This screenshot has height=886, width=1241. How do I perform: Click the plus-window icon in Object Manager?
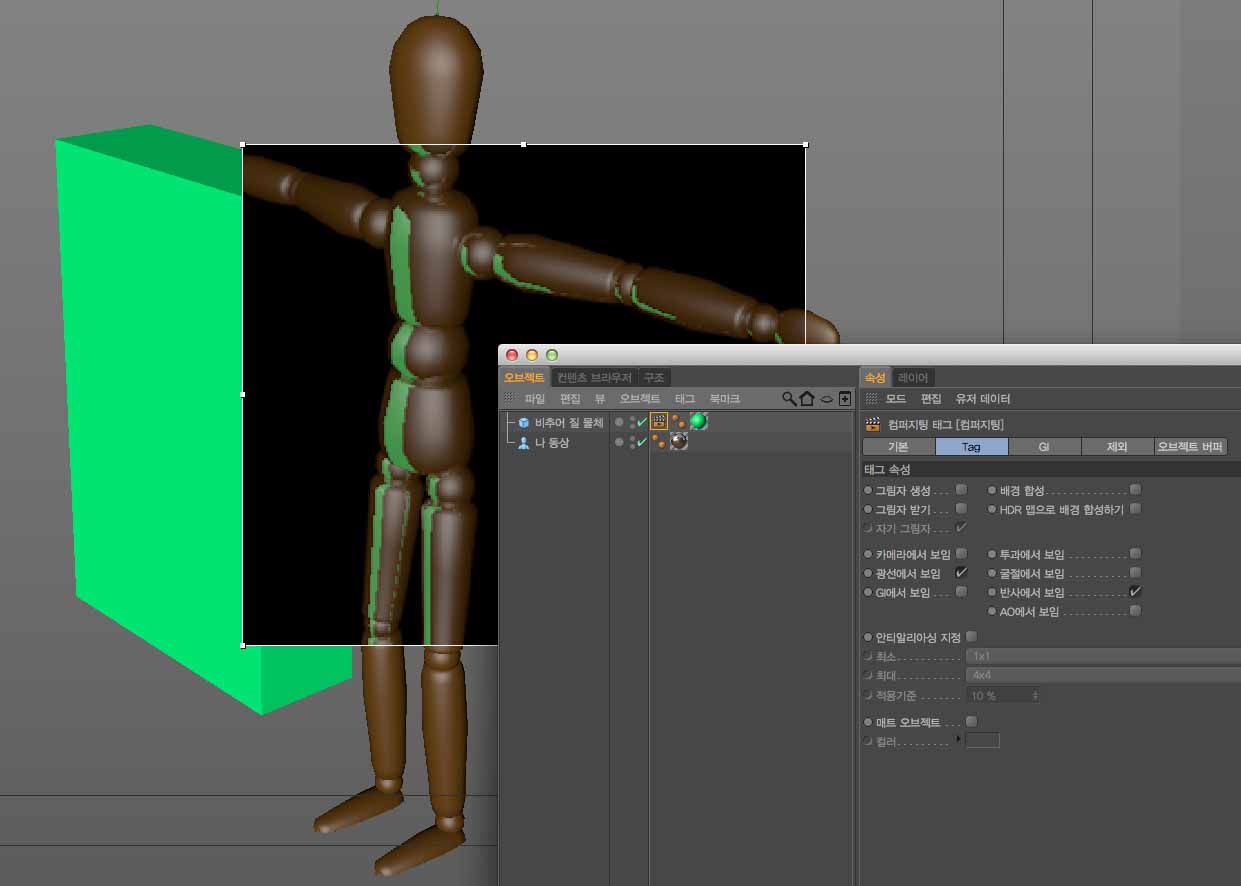click(x=845, y=399)
